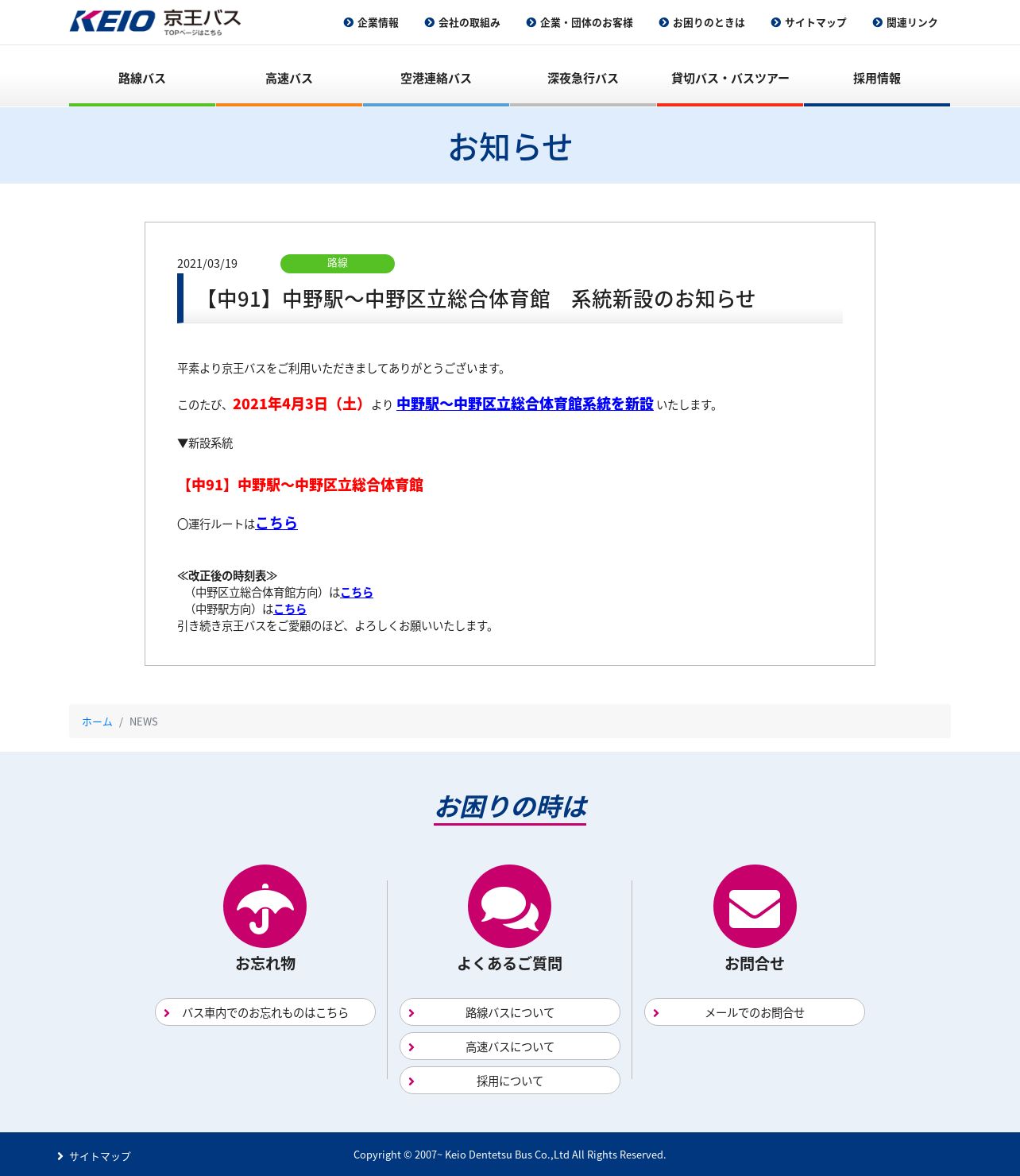Click the umbrella lost-items icon

coord(265,907)
